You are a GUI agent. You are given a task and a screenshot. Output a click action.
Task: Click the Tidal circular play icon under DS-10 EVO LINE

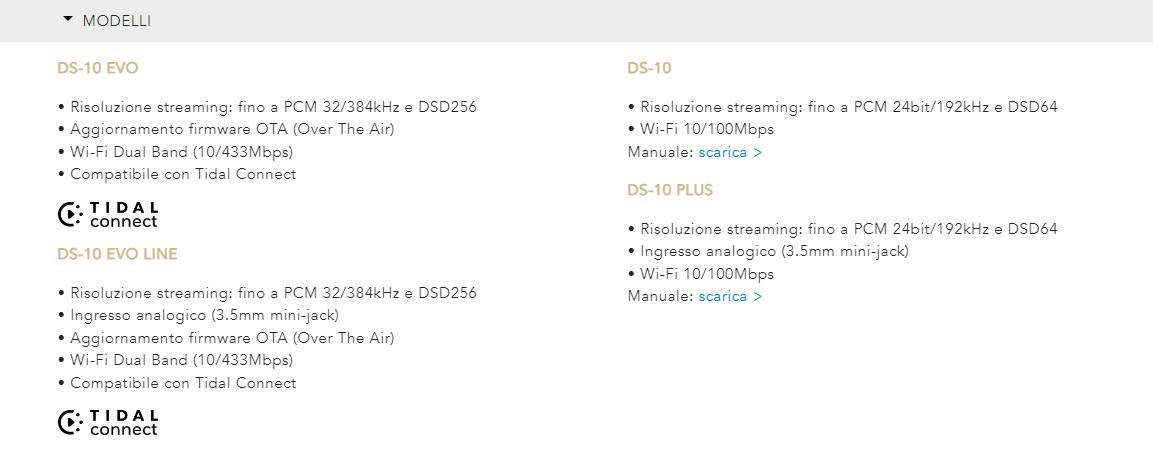pos(71,422)
